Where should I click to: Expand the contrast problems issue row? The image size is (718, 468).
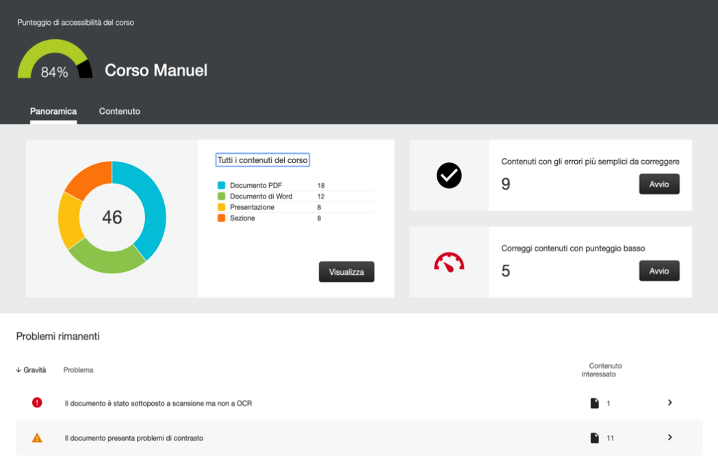point(669,437)
